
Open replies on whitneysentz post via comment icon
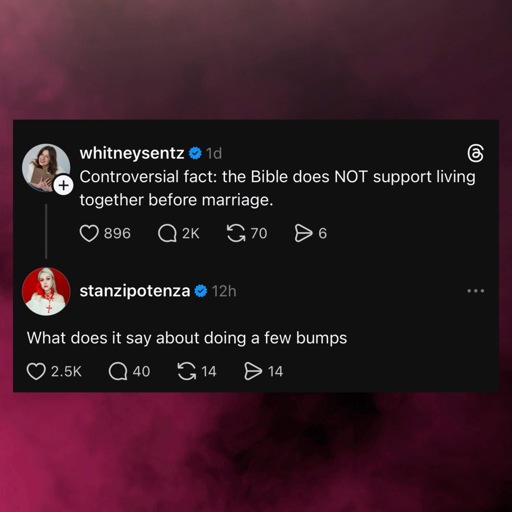167,233
